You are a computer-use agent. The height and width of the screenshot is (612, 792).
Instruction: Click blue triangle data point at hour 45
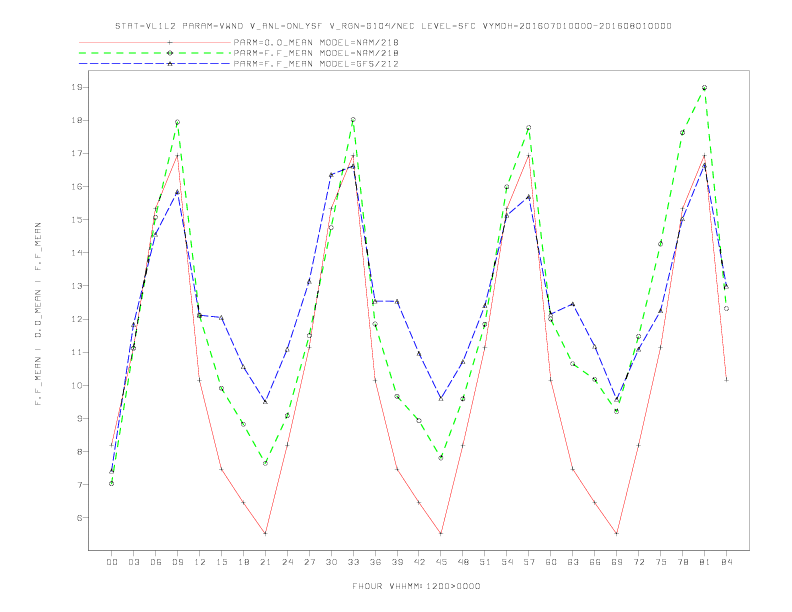[441, 398]
